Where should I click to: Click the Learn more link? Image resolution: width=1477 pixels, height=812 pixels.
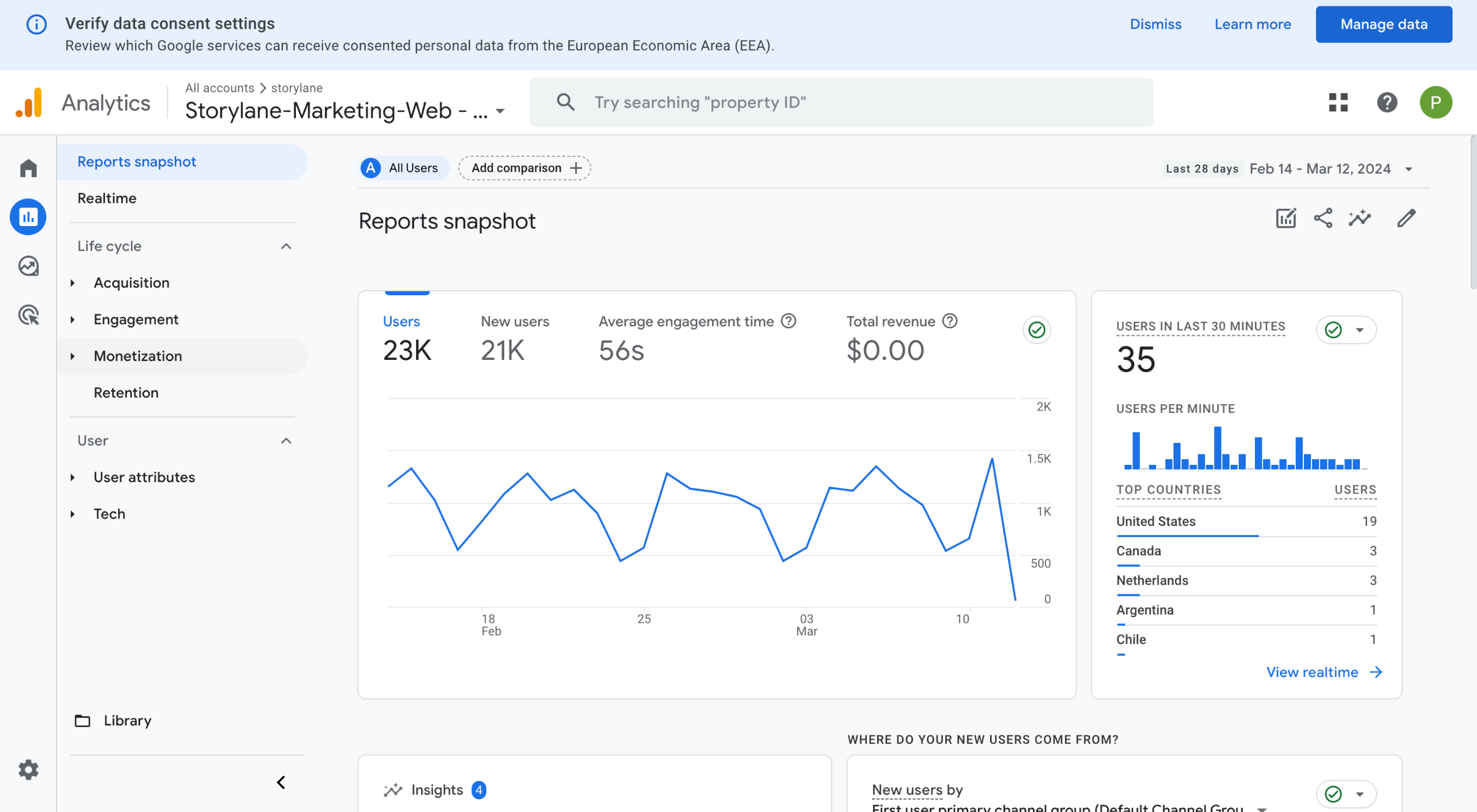click(1253, 24)
